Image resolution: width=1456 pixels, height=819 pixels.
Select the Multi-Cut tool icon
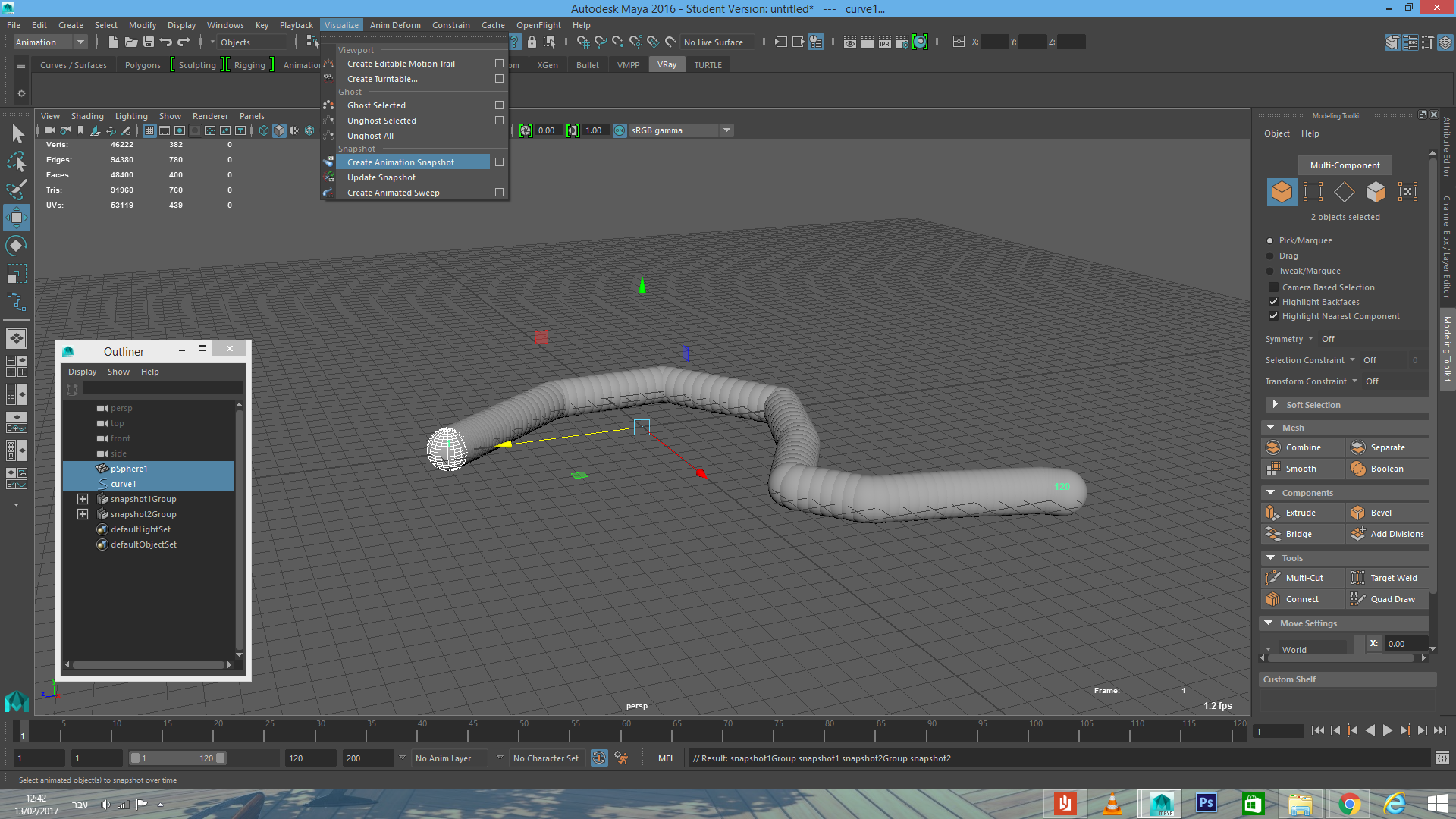coord(1274,578)
